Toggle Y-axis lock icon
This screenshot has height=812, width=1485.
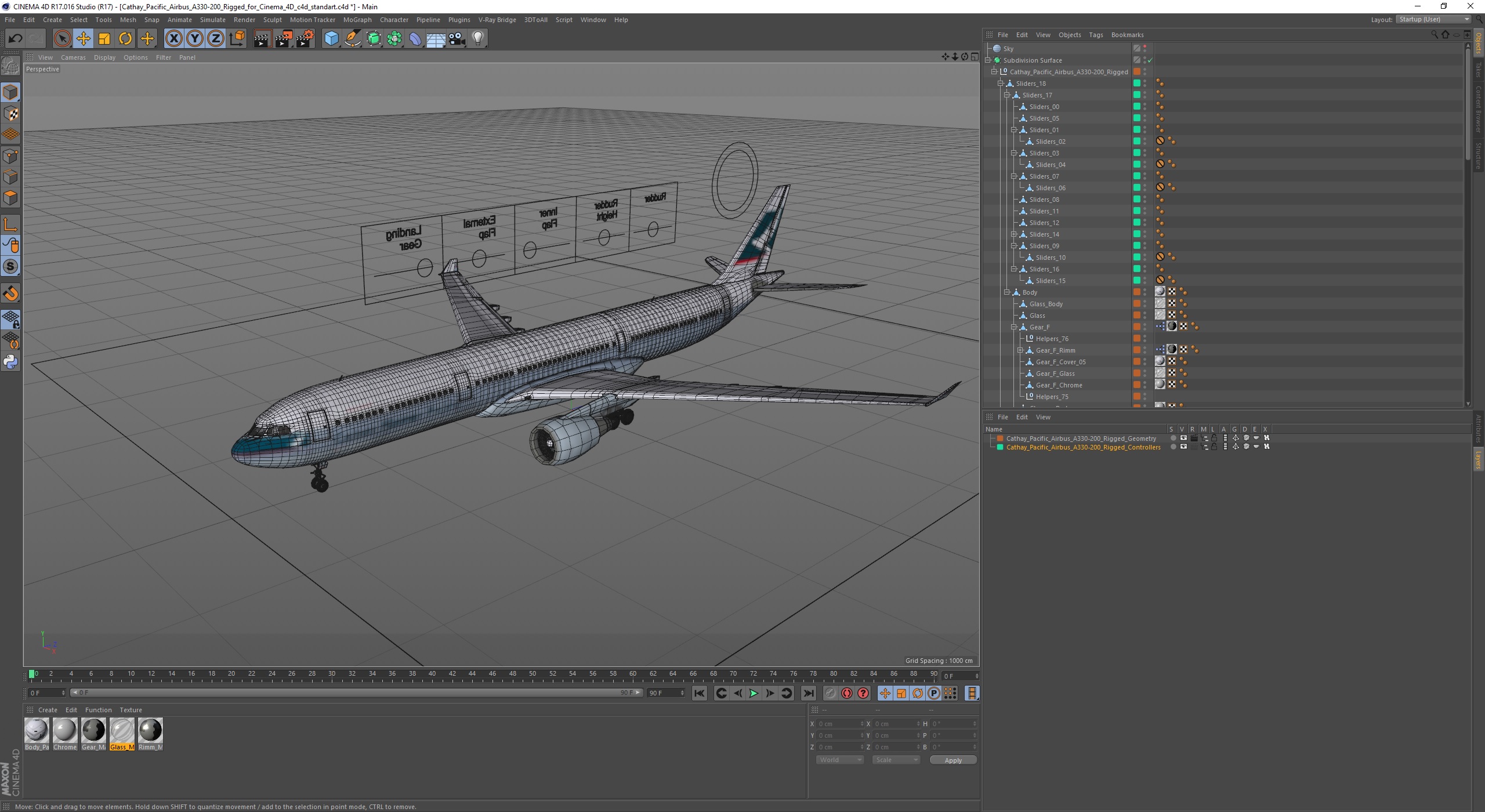(x=194, y=39)
